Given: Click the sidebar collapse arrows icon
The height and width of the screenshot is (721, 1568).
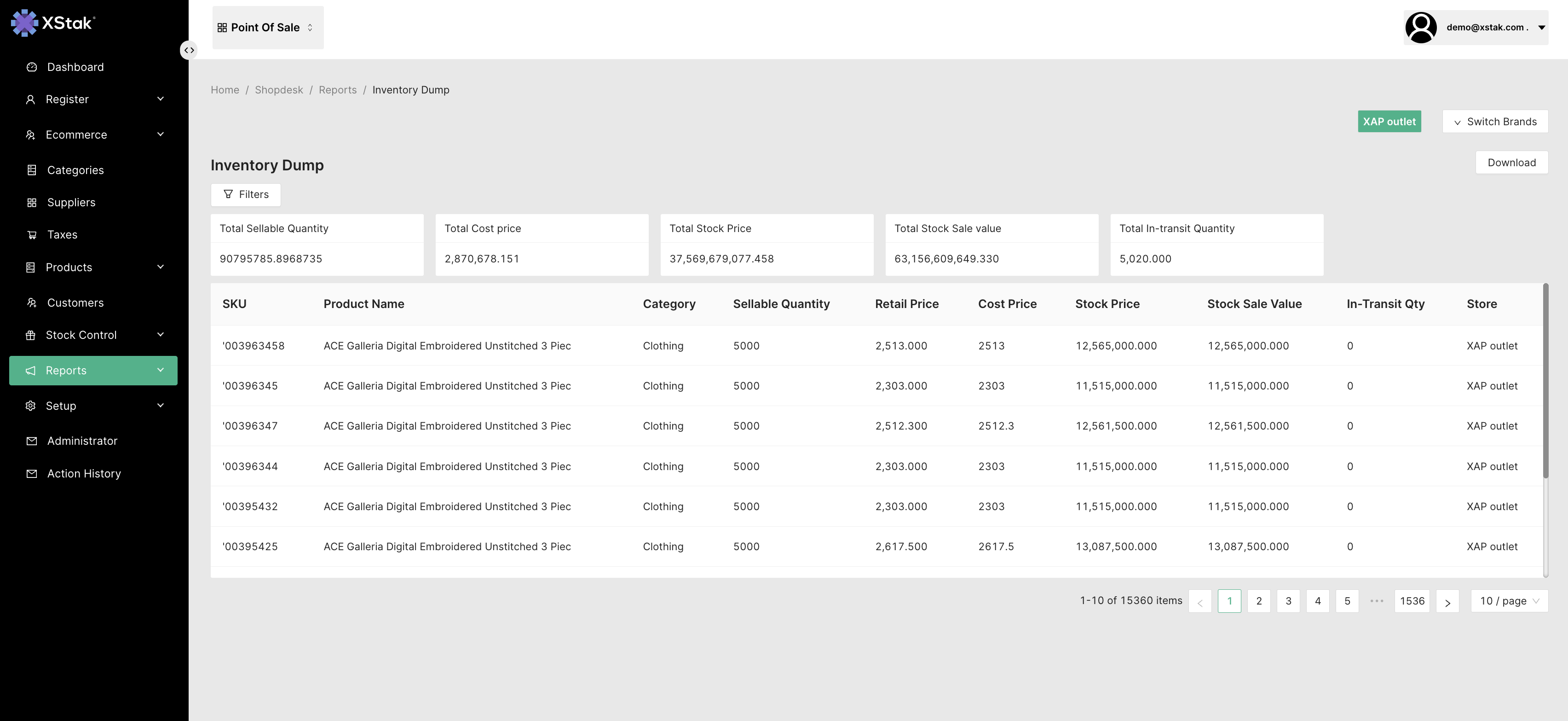Looking at the screenshot, I should tap(189, 50).
